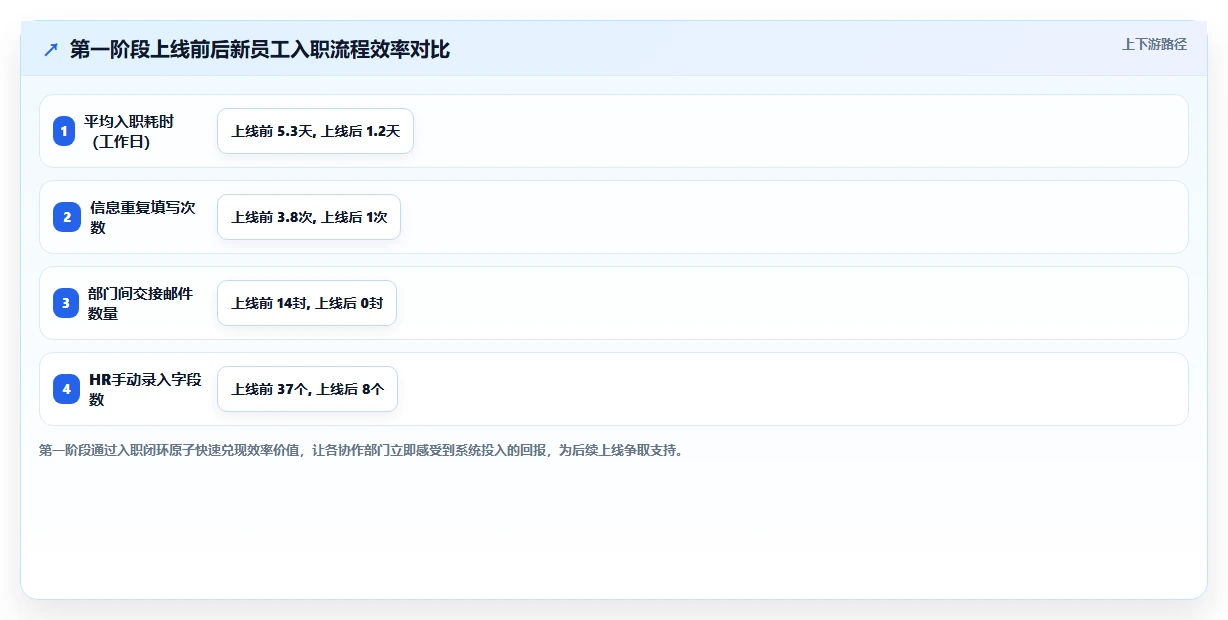The image size is (1228, 620).
Task: Click the 上线前 37个, 上线后 8个 chip
Action: [x=307, y=389]
